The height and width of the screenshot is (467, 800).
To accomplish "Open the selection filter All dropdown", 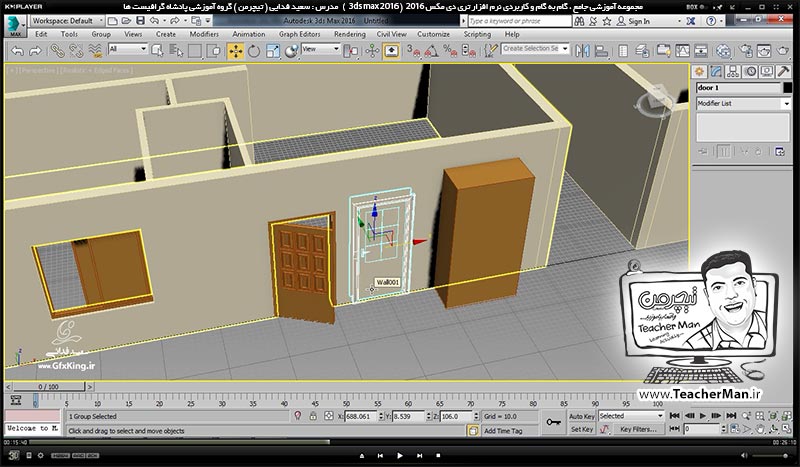I will click(x=128, y=49).
